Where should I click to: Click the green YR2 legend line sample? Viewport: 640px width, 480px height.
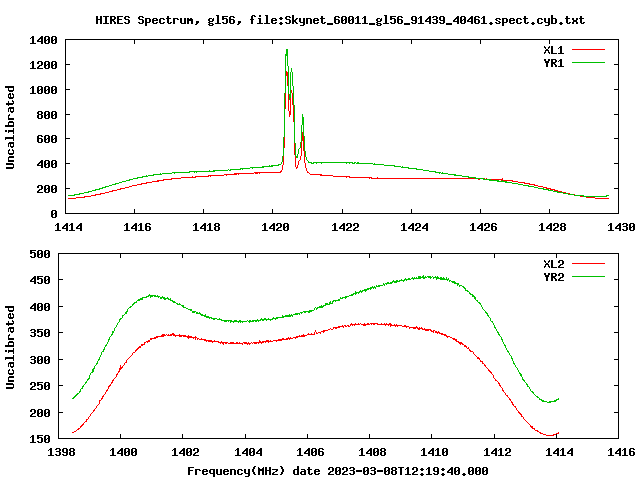(588, 277)
